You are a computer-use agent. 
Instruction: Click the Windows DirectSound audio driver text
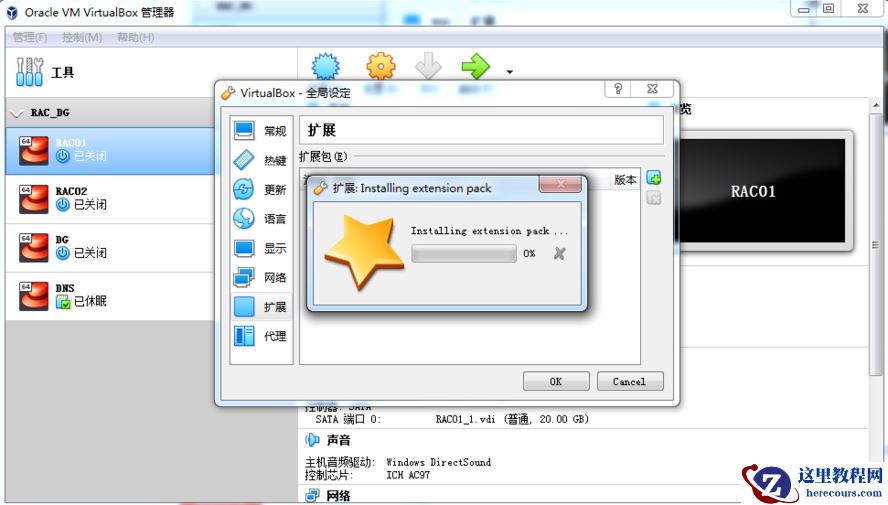(x=438, y=462)
